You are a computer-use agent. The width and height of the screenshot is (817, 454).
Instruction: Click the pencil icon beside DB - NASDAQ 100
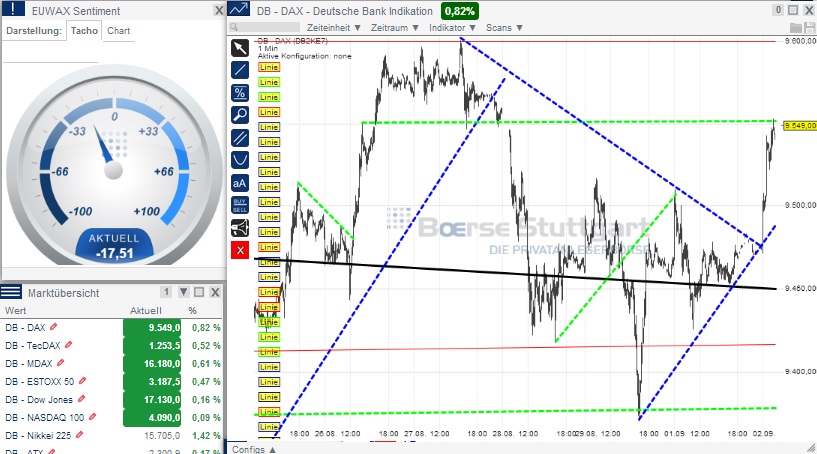coord(92,417)
